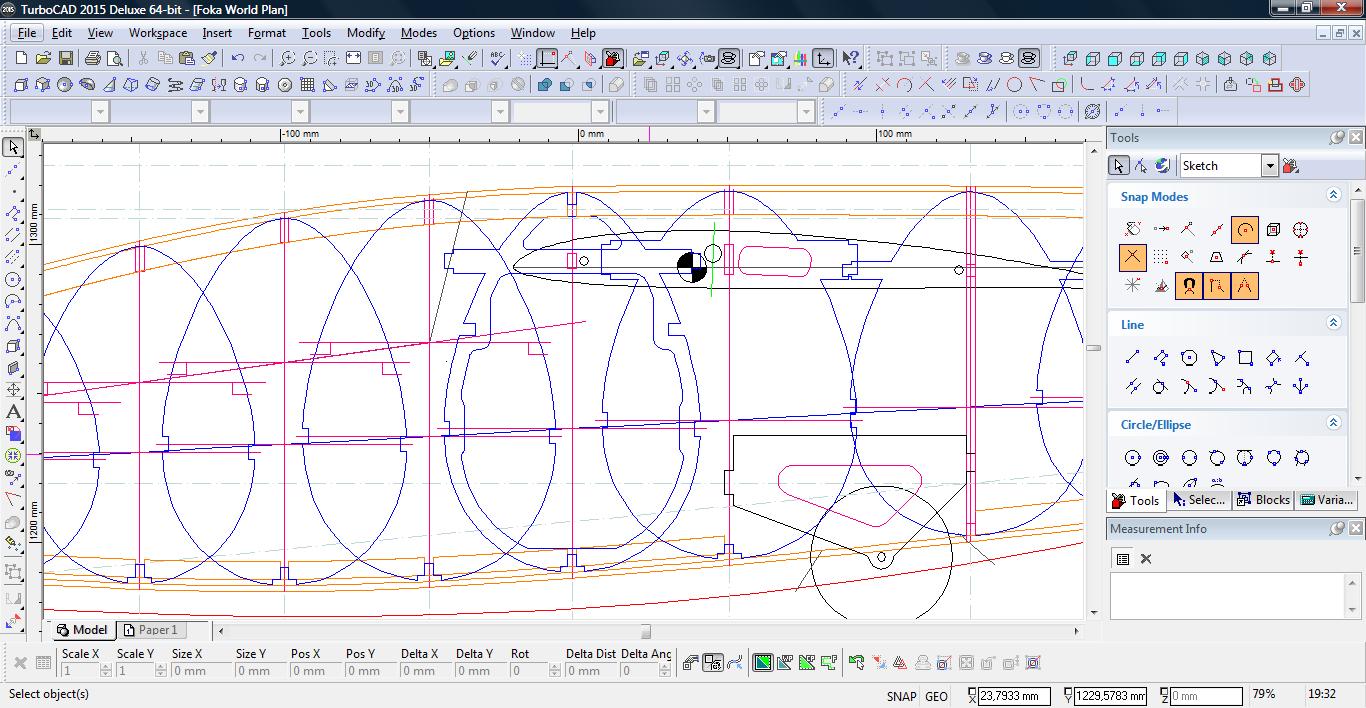Open the Sketch dropdown in Tools panel
Viewport: 1366px width, 708px height.
[1269, 166]
